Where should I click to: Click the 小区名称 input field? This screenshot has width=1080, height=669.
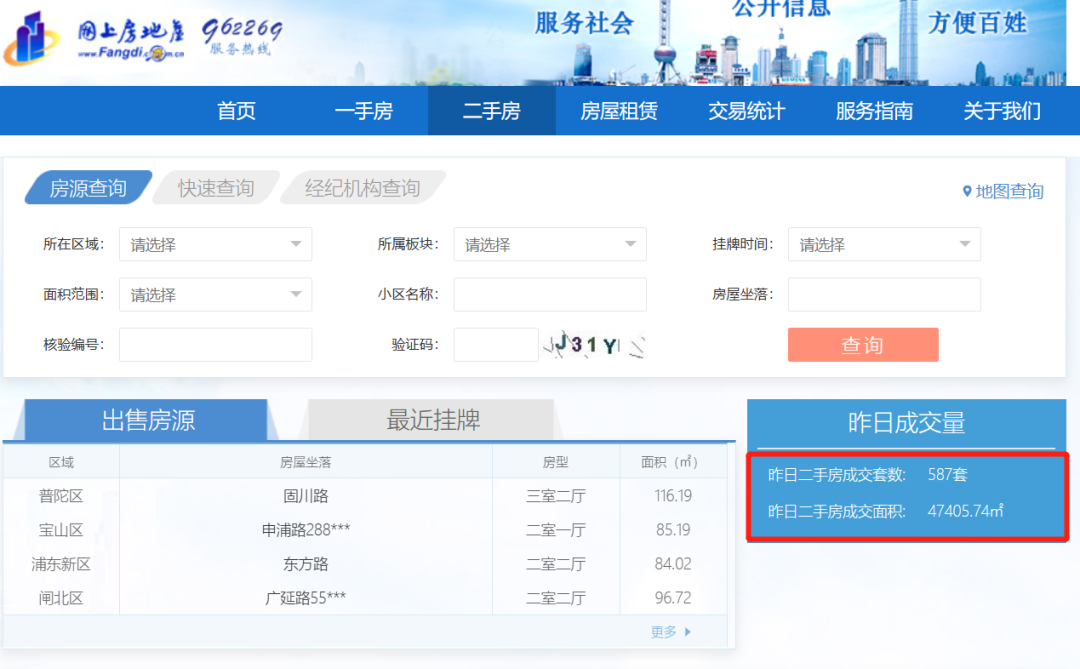(x=550, y=294)
